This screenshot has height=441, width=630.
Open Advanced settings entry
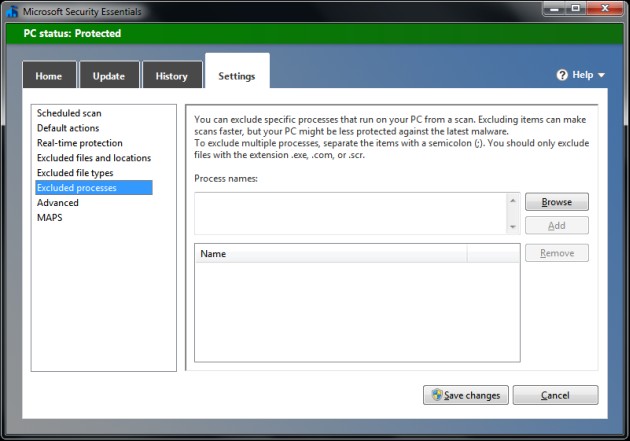[x=58, y=202]
